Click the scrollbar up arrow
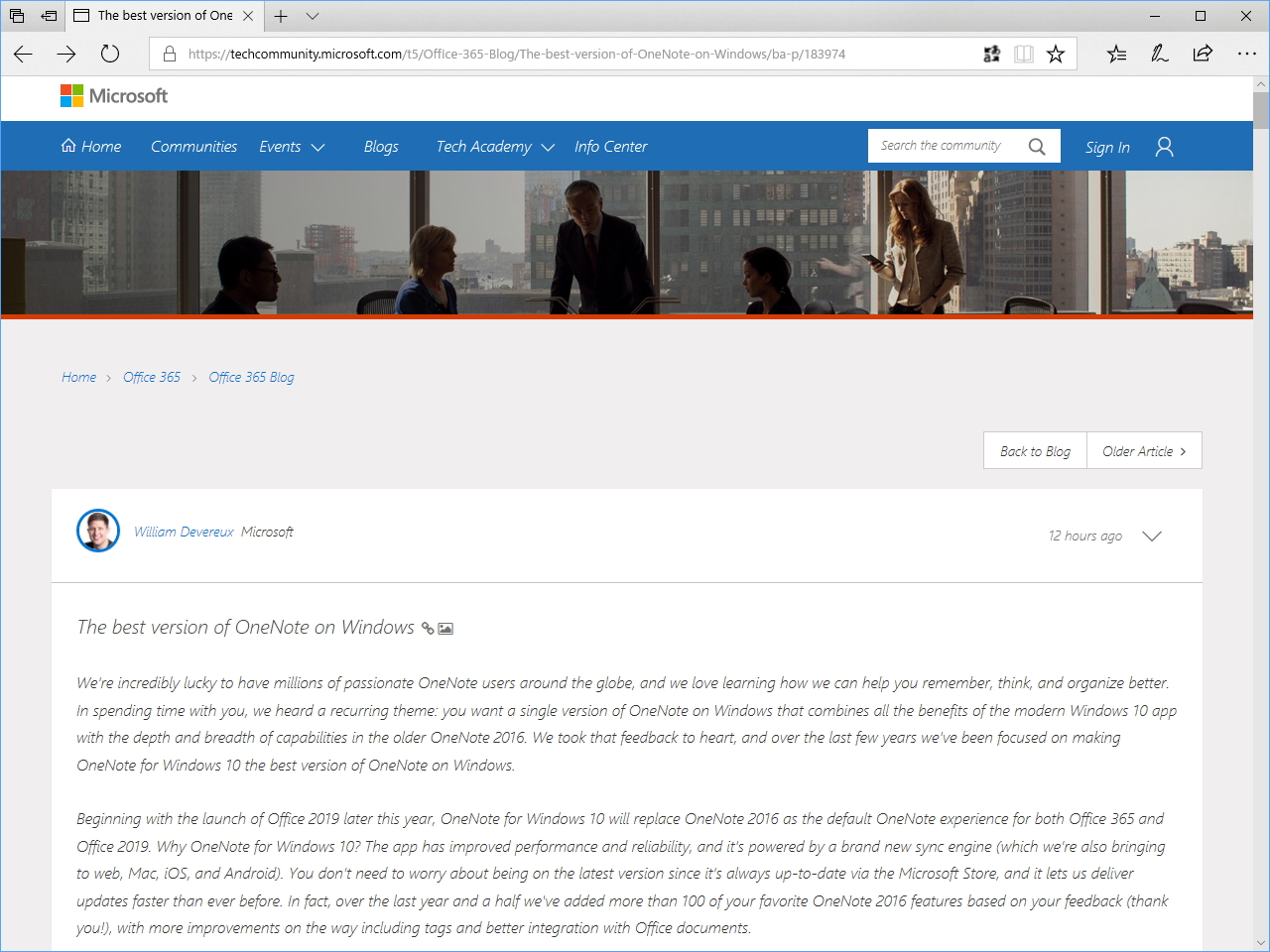The height and width of the screenshot is (952, 1270). (x=1261, y=83)
